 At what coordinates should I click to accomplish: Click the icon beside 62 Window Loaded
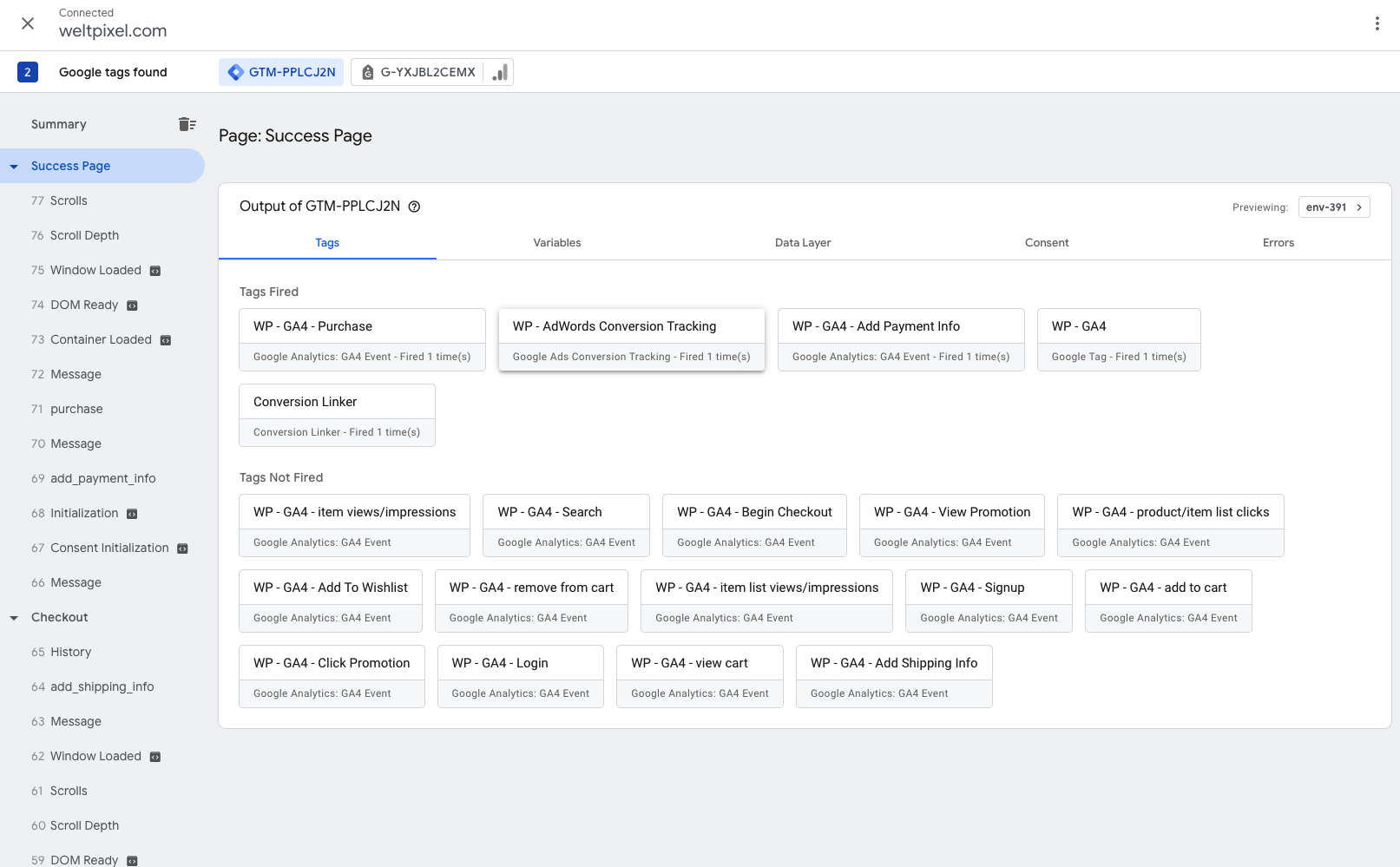tap(155, 757)
